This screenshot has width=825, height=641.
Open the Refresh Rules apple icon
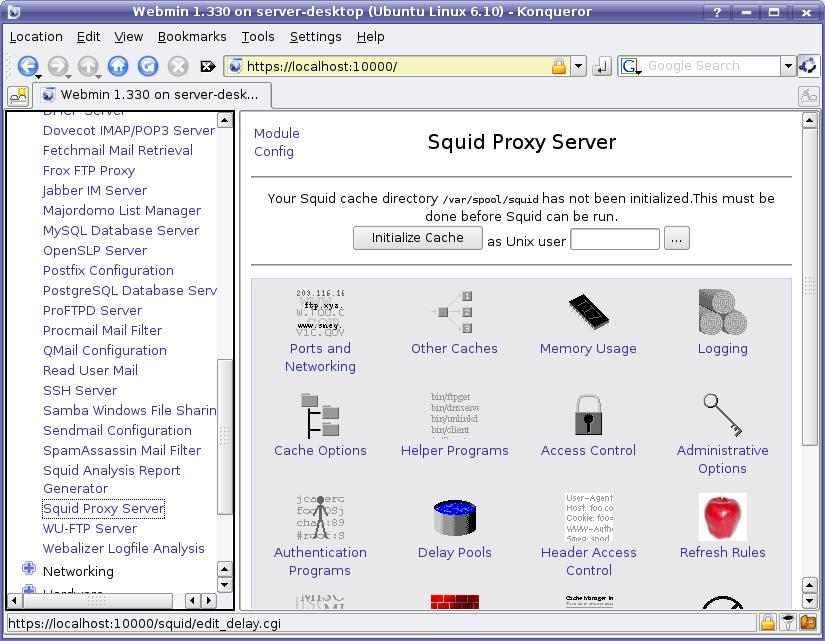tap(722, 517)
